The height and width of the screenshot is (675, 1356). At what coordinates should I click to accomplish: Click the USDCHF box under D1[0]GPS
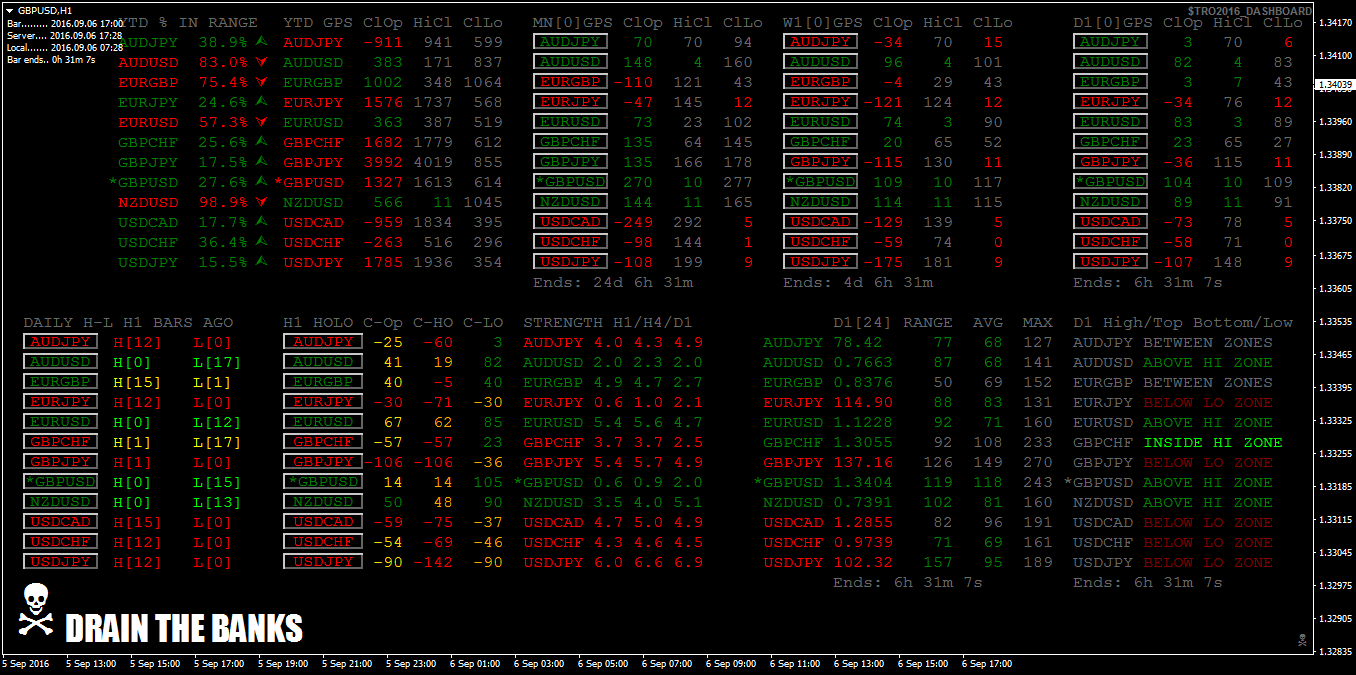click(1110, 242)
